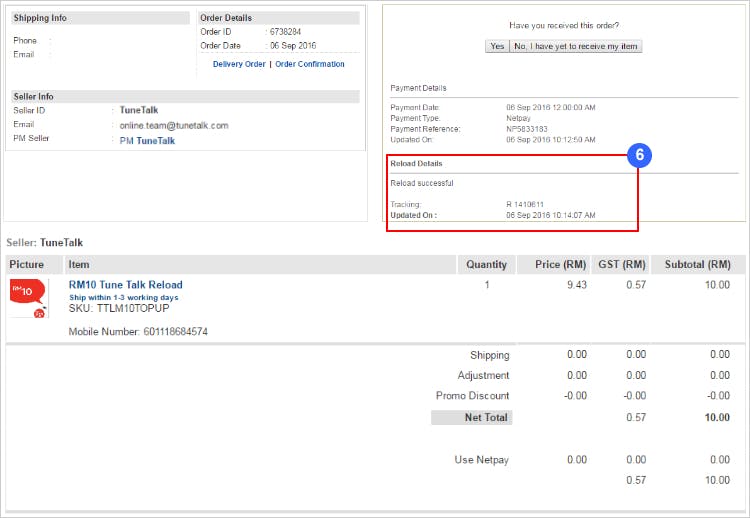Click the bold Net Total amount 10.00
The image size is (750, 518).
(x=717, y=418)
